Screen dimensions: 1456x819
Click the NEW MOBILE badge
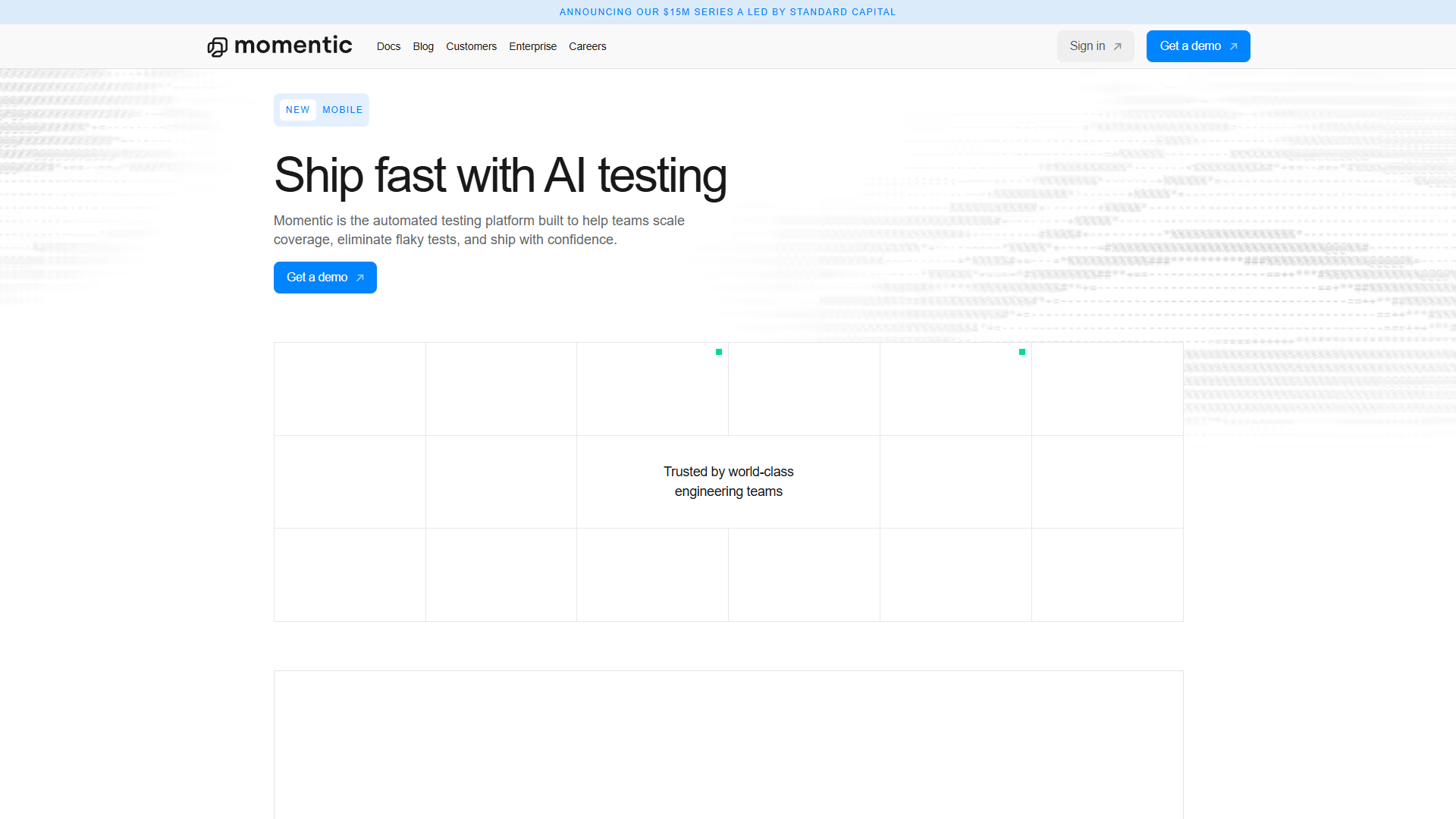322,110
